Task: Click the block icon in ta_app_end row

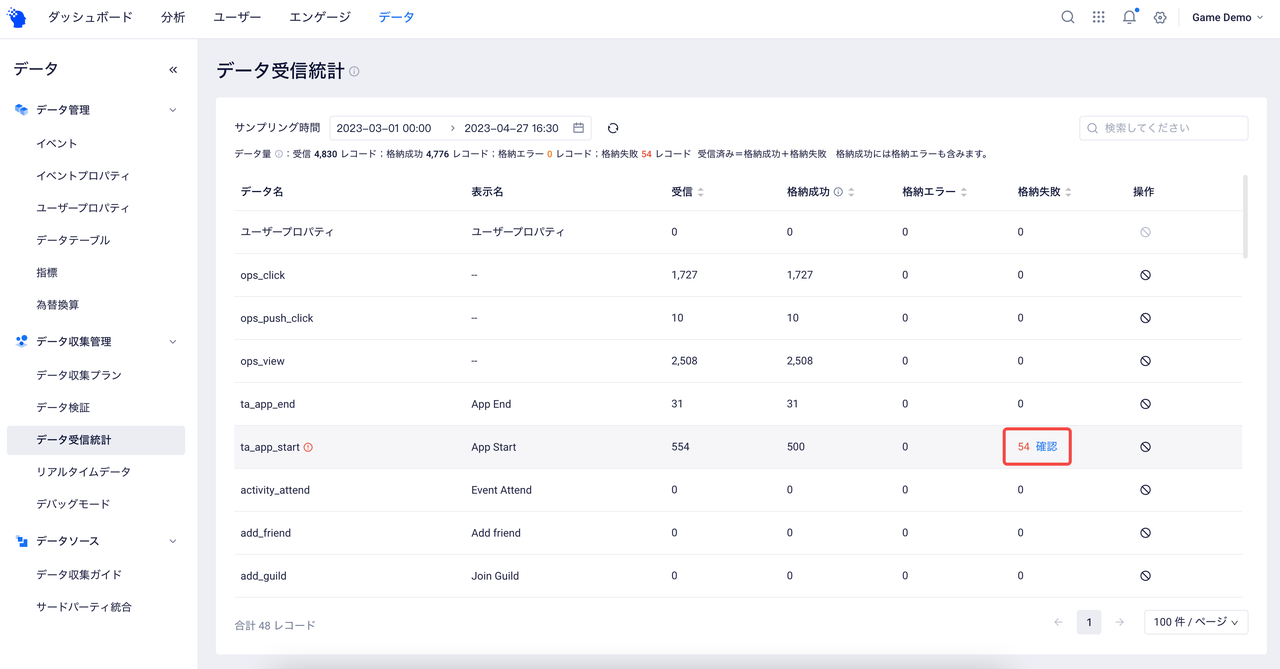Action: tap(1145, 404)
